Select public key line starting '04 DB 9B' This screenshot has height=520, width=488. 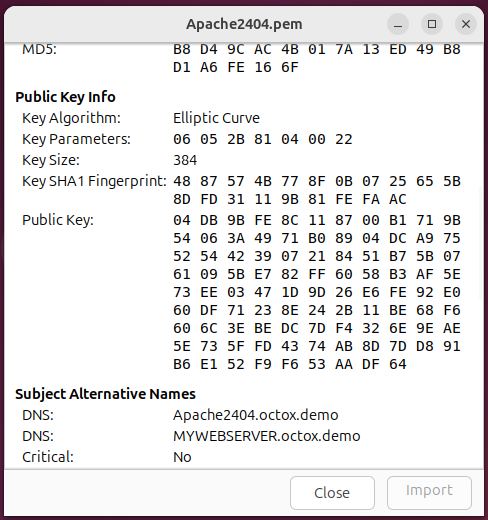coord(317,220)
